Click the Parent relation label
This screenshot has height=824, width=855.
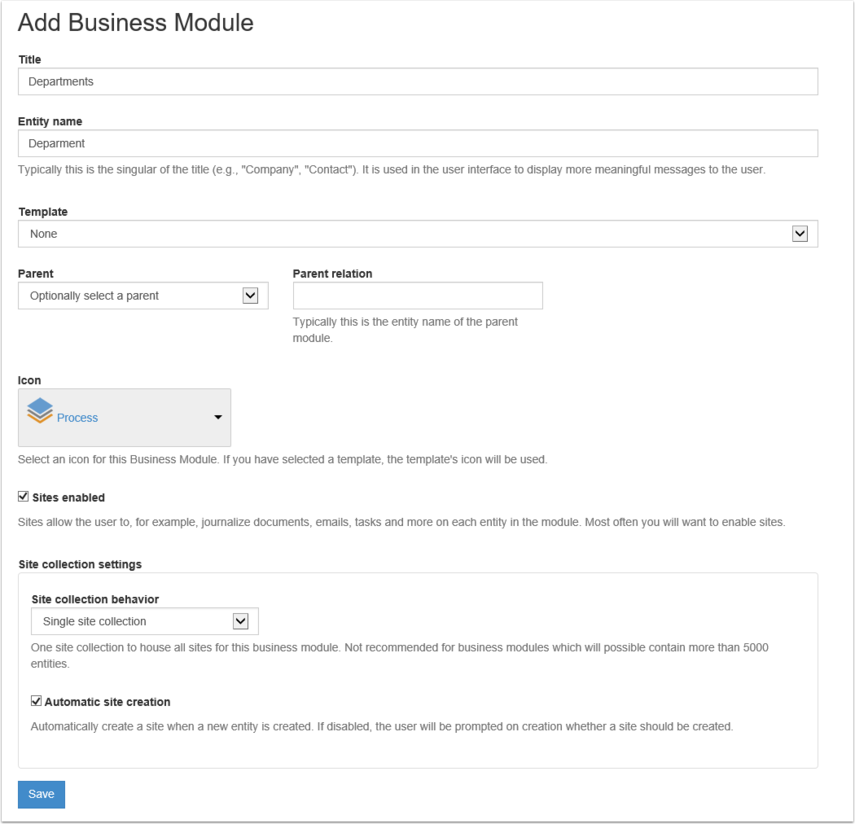333,274
